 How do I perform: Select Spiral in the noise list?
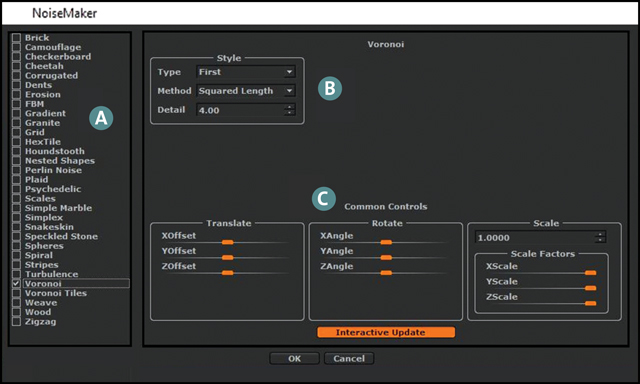(39, 255)
